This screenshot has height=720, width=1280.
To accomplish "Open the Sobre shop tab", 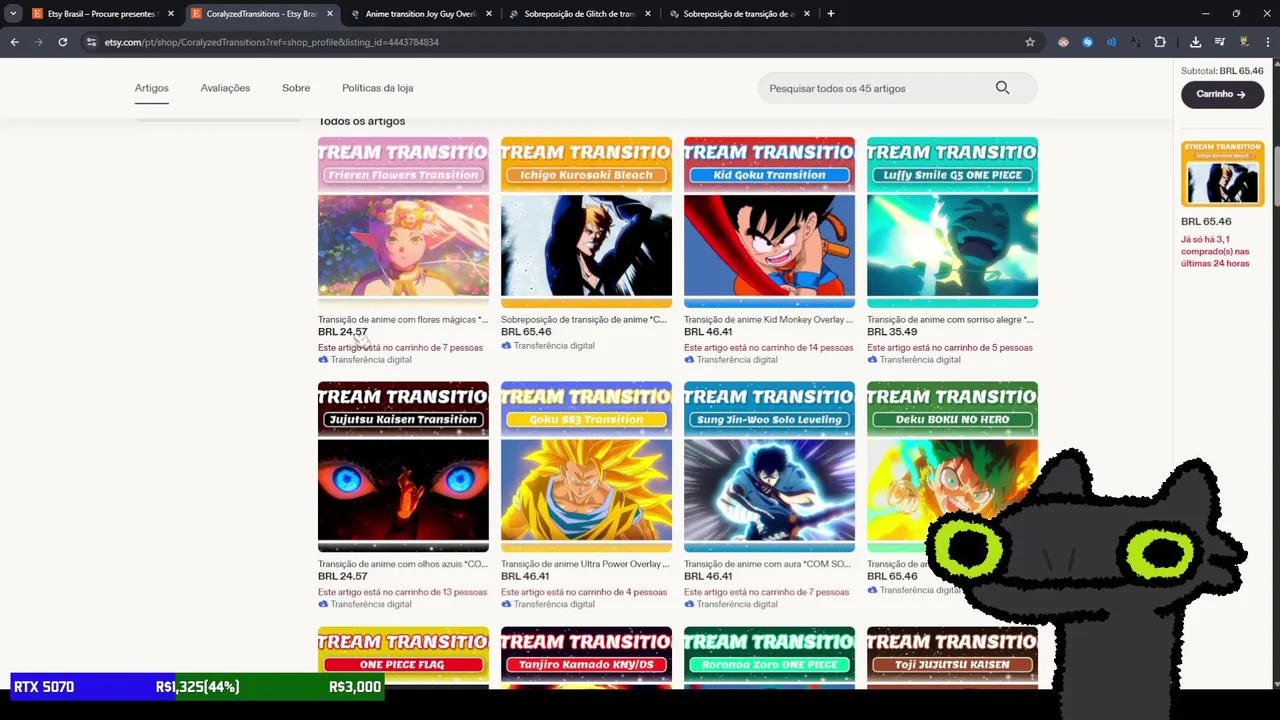I will (296, 88).
